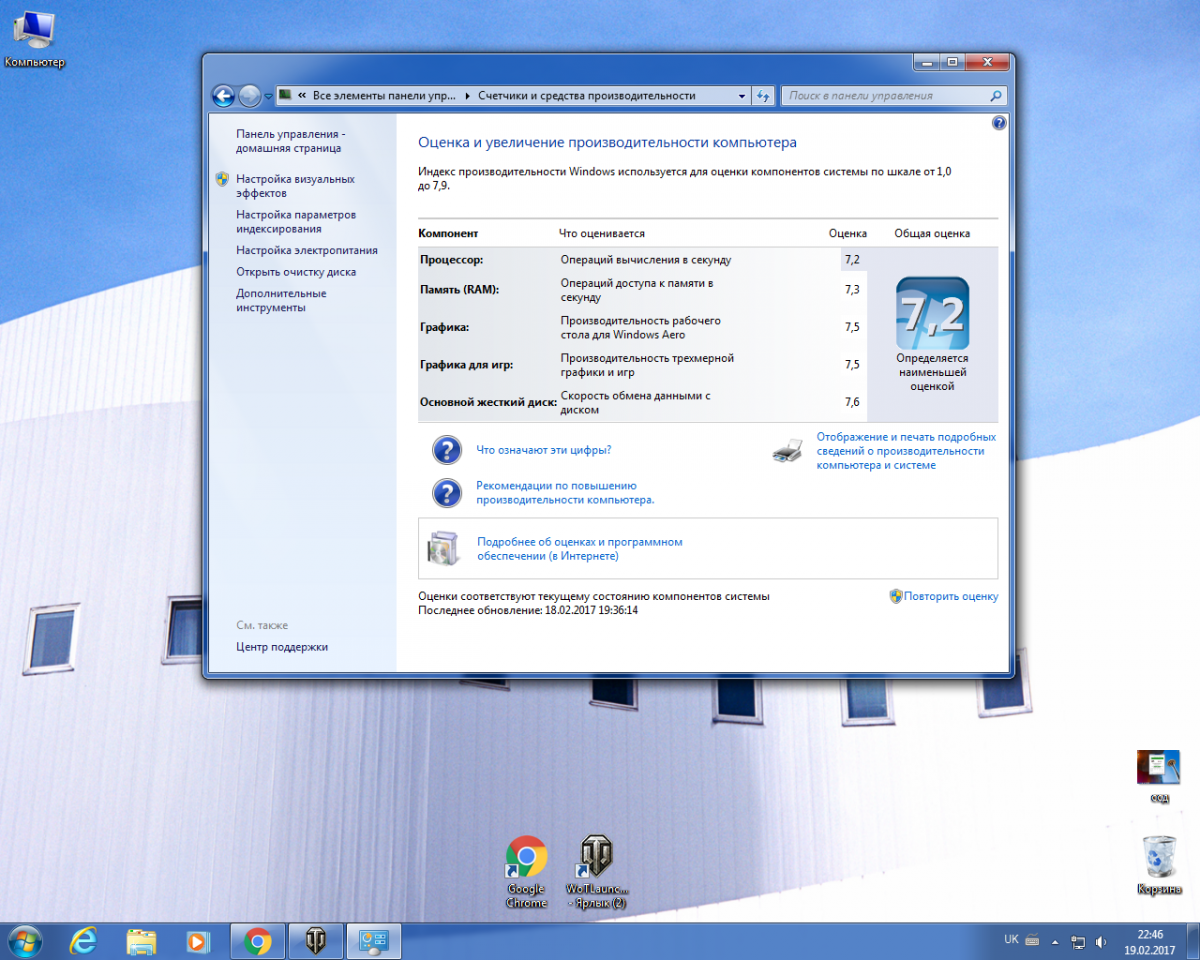The image size is (1200, 960).
Task: Open the recent pages dropdown arrow
Action: tap(269, 97)
